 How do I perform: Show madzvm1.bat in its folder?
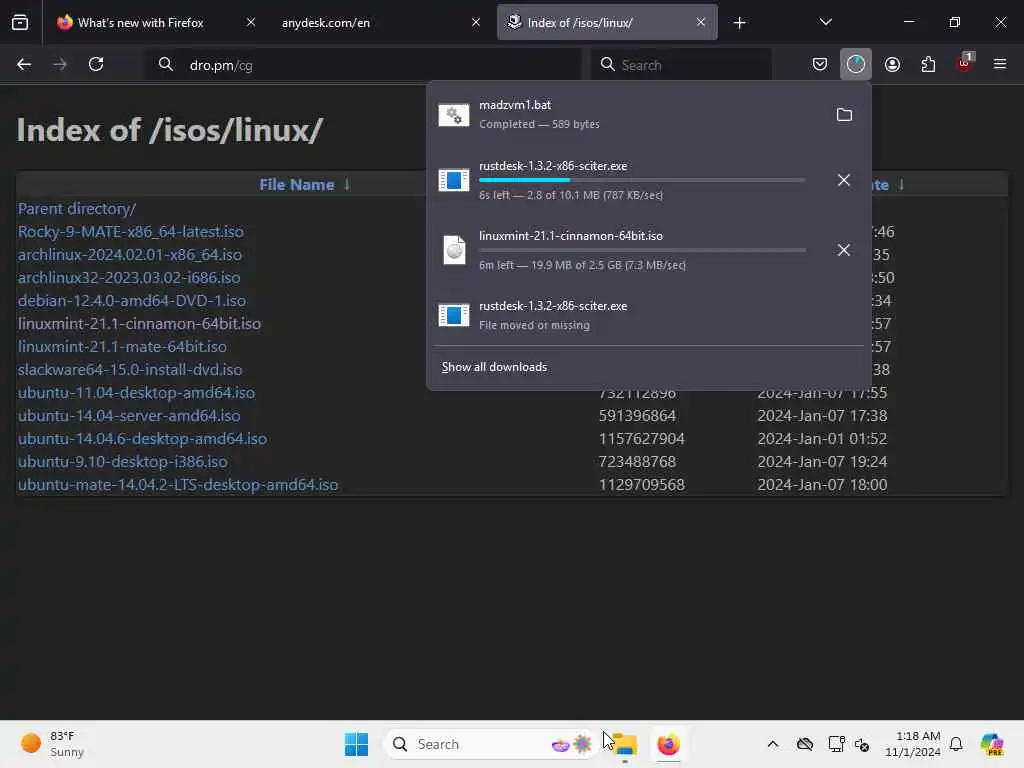[x=844, y=115]
